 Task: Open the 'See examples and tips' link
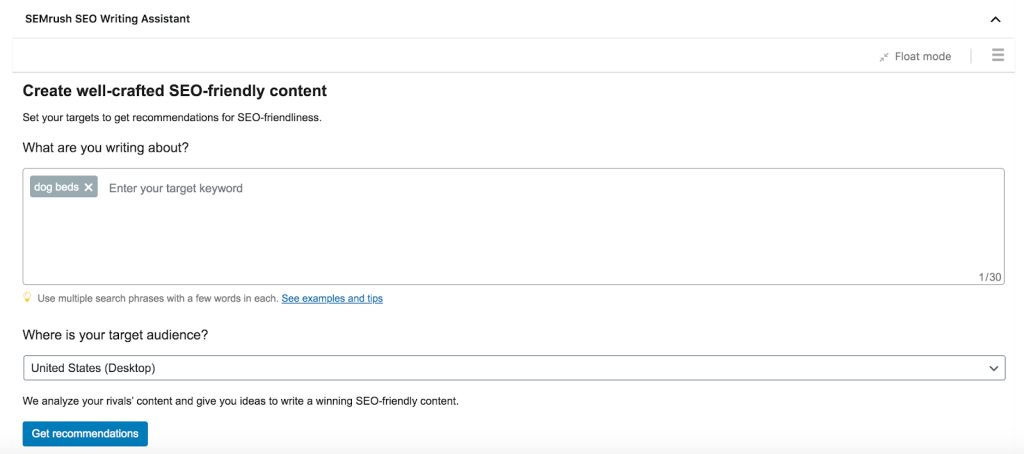click(332, 298)
